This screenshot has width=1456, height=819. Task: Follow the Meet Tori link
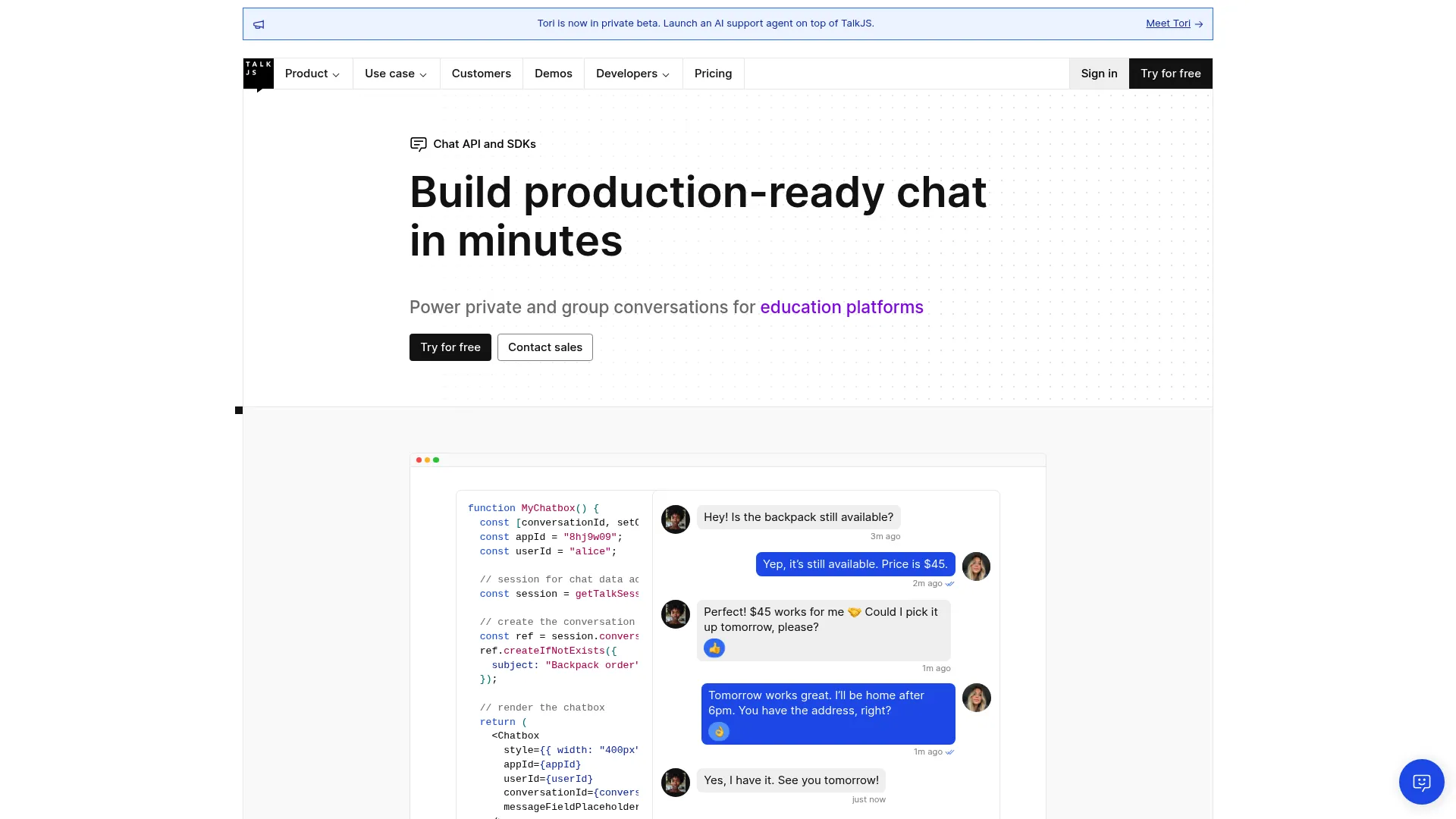click(x=1174, y=24)
